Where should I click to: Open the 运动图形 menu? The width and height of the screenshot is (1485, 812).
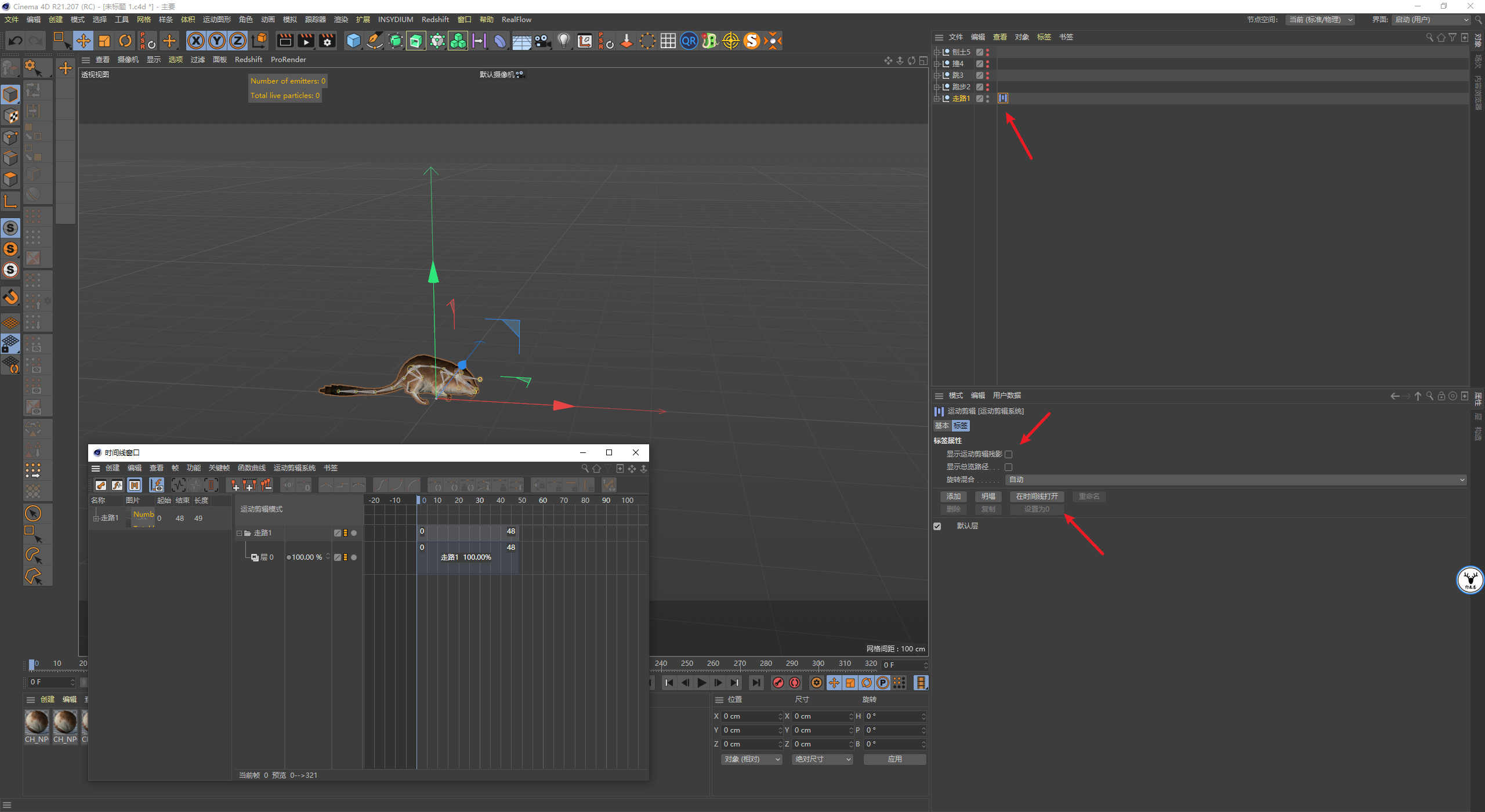tap(216, 20)
